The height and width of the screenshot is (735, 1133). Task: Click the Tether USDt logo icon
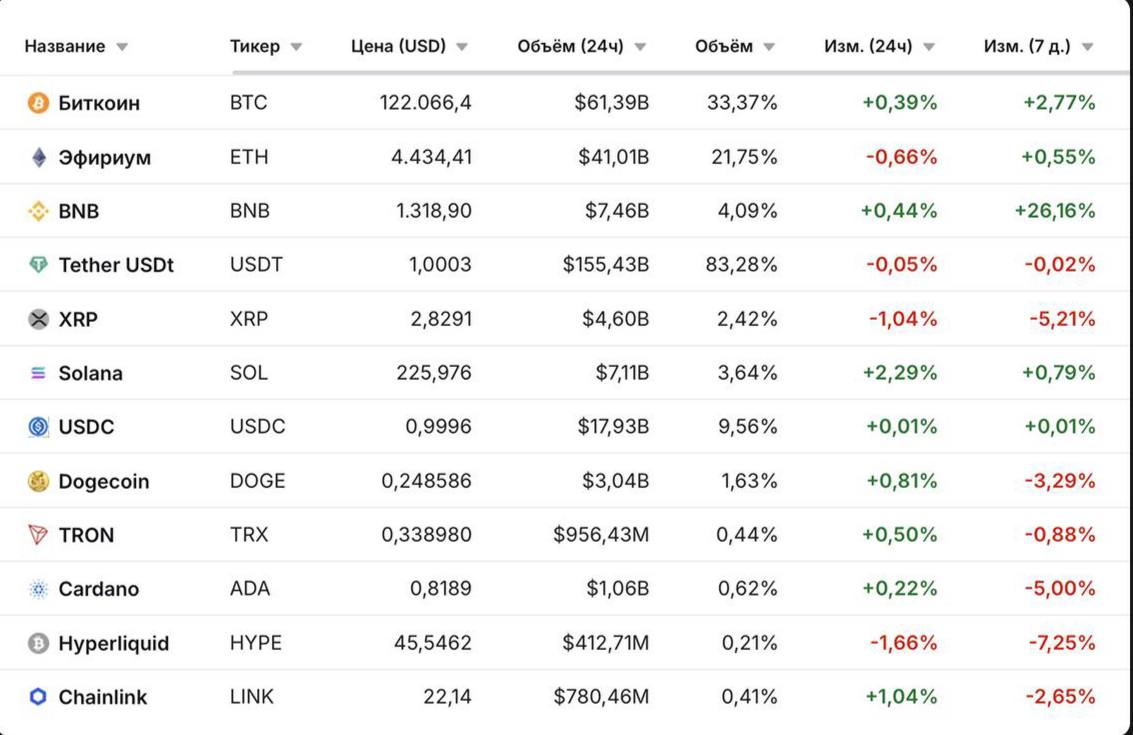(38, 265)
